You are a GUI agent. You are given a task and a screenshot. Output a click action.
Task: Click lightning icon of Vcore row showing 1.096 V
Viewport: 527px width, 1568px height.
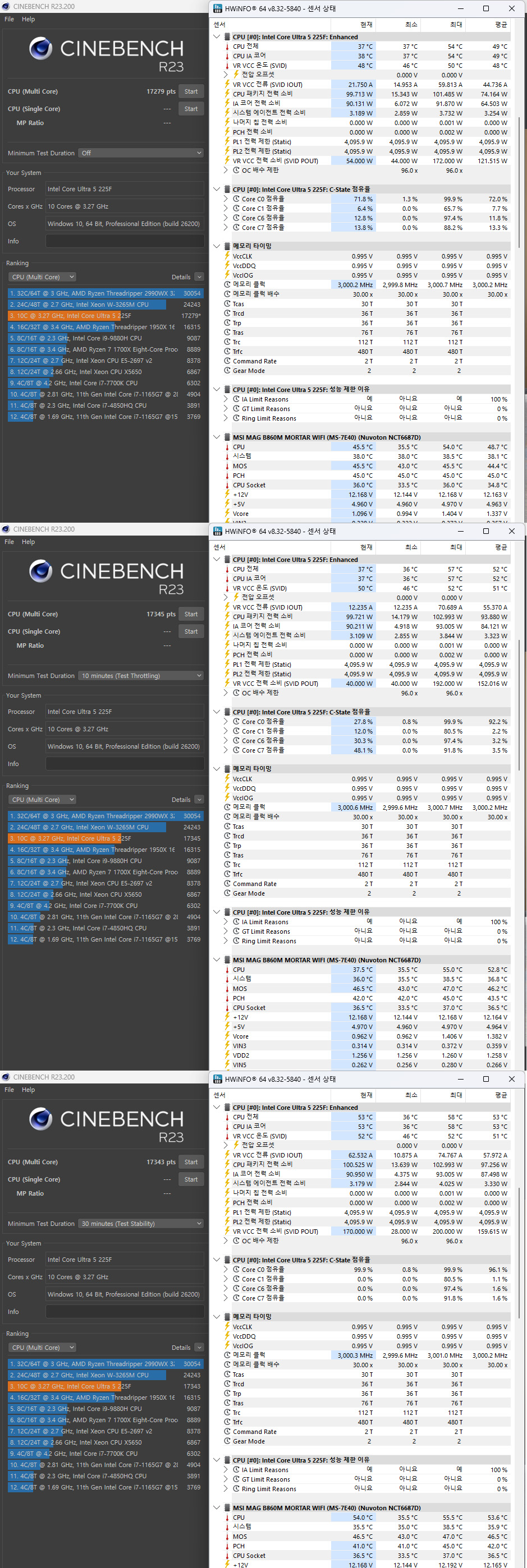[227, 514]
